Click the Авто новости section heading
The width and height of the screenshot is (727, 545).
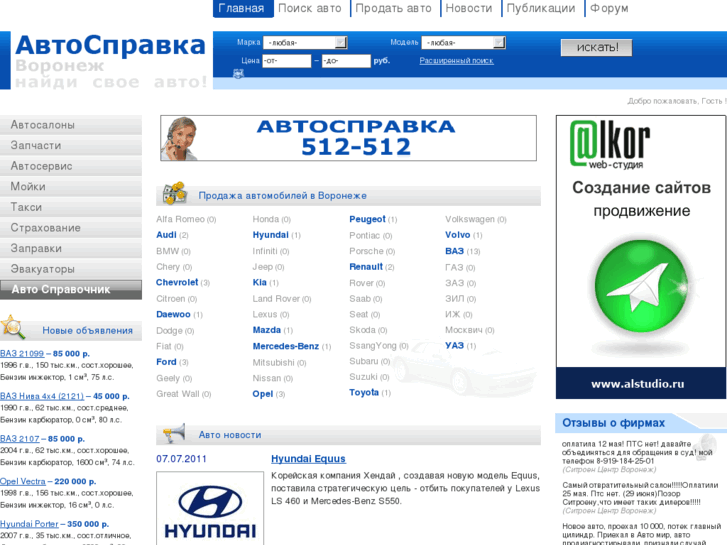(230, 435)
